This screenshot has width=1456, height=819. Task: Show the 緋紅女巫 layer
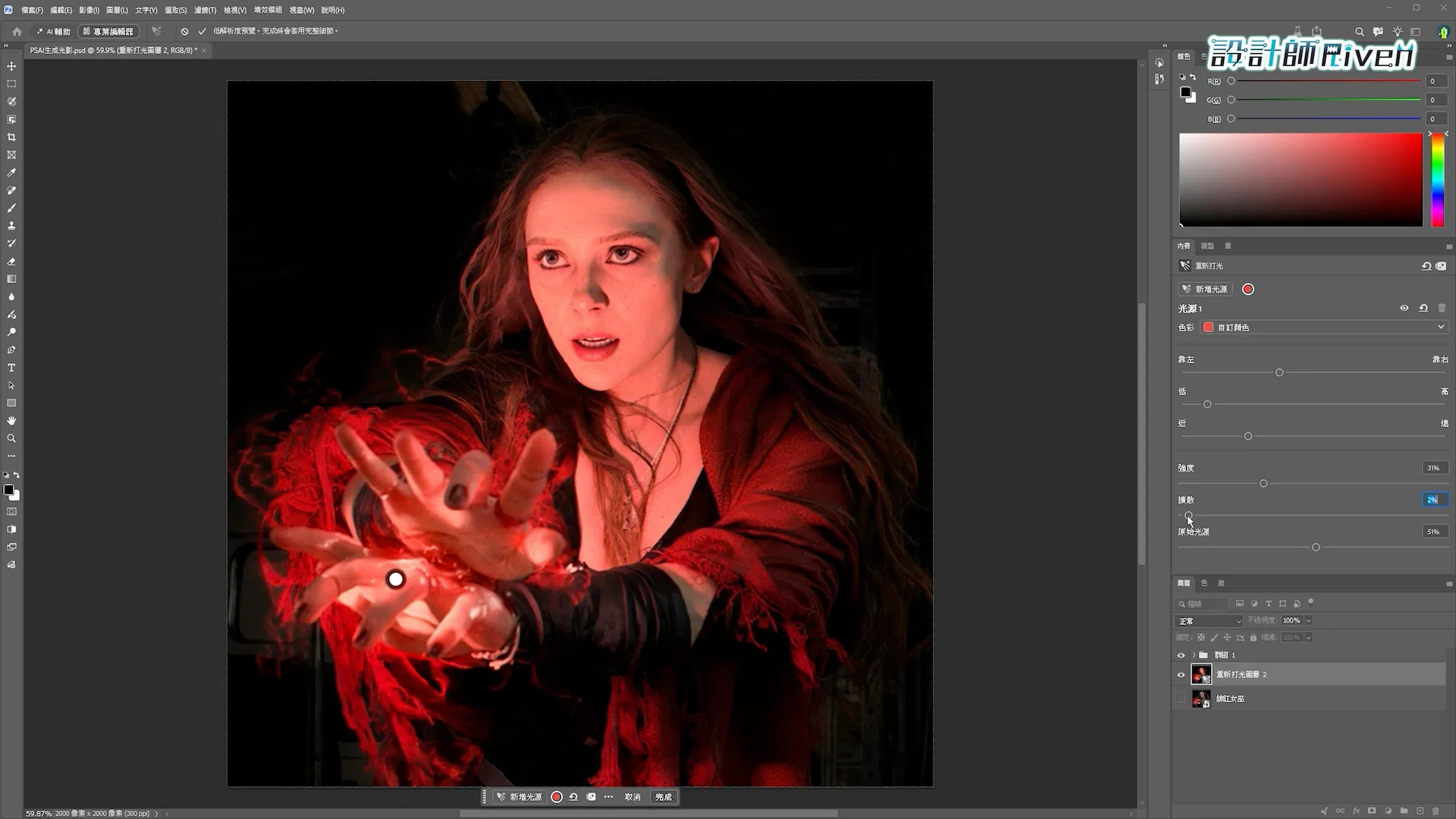1181,699
